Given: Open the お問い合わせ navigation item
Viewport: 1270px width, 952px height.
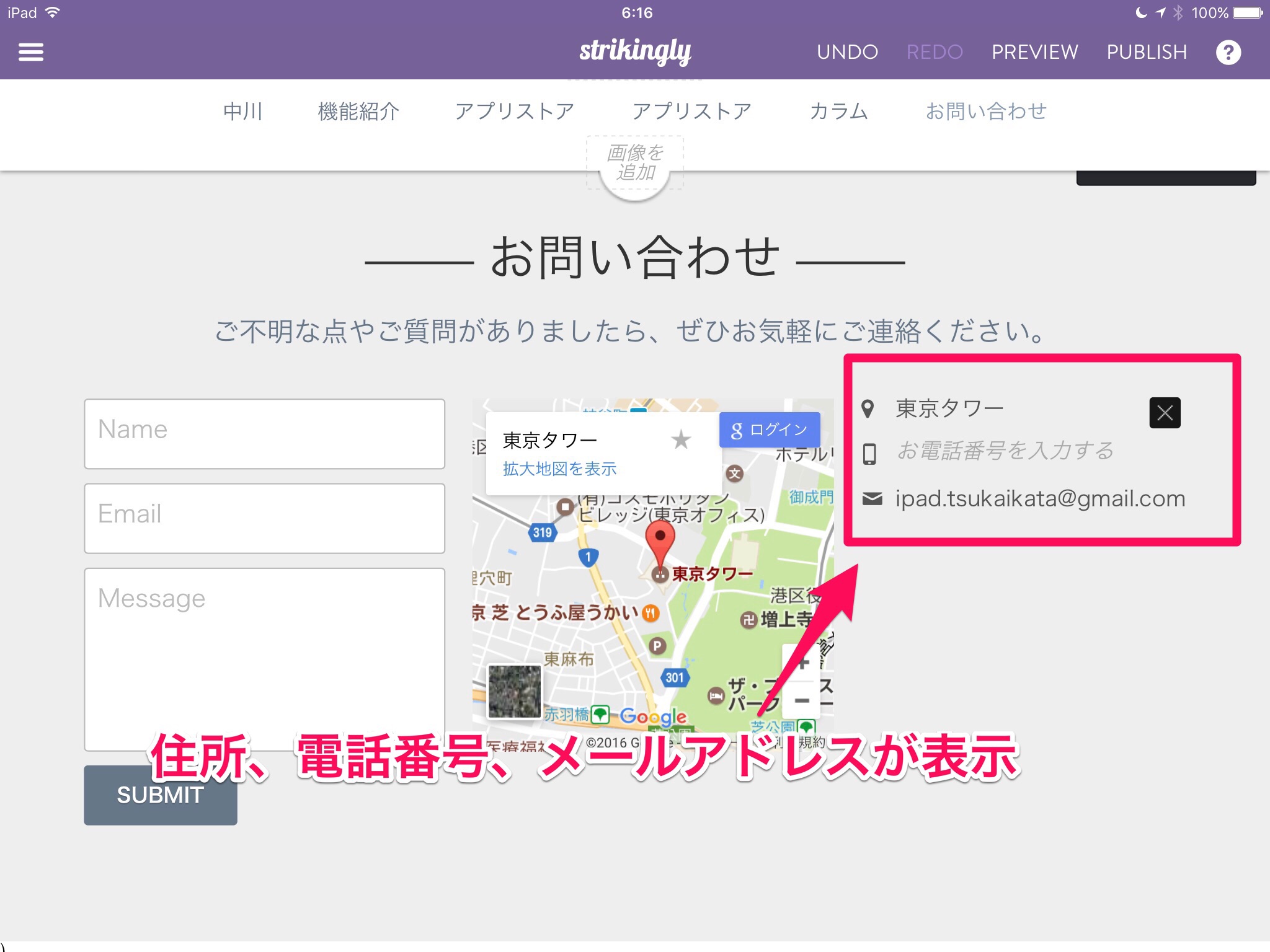Looking at the screenshot, I should pyautogui.click(x=985, y=112).
